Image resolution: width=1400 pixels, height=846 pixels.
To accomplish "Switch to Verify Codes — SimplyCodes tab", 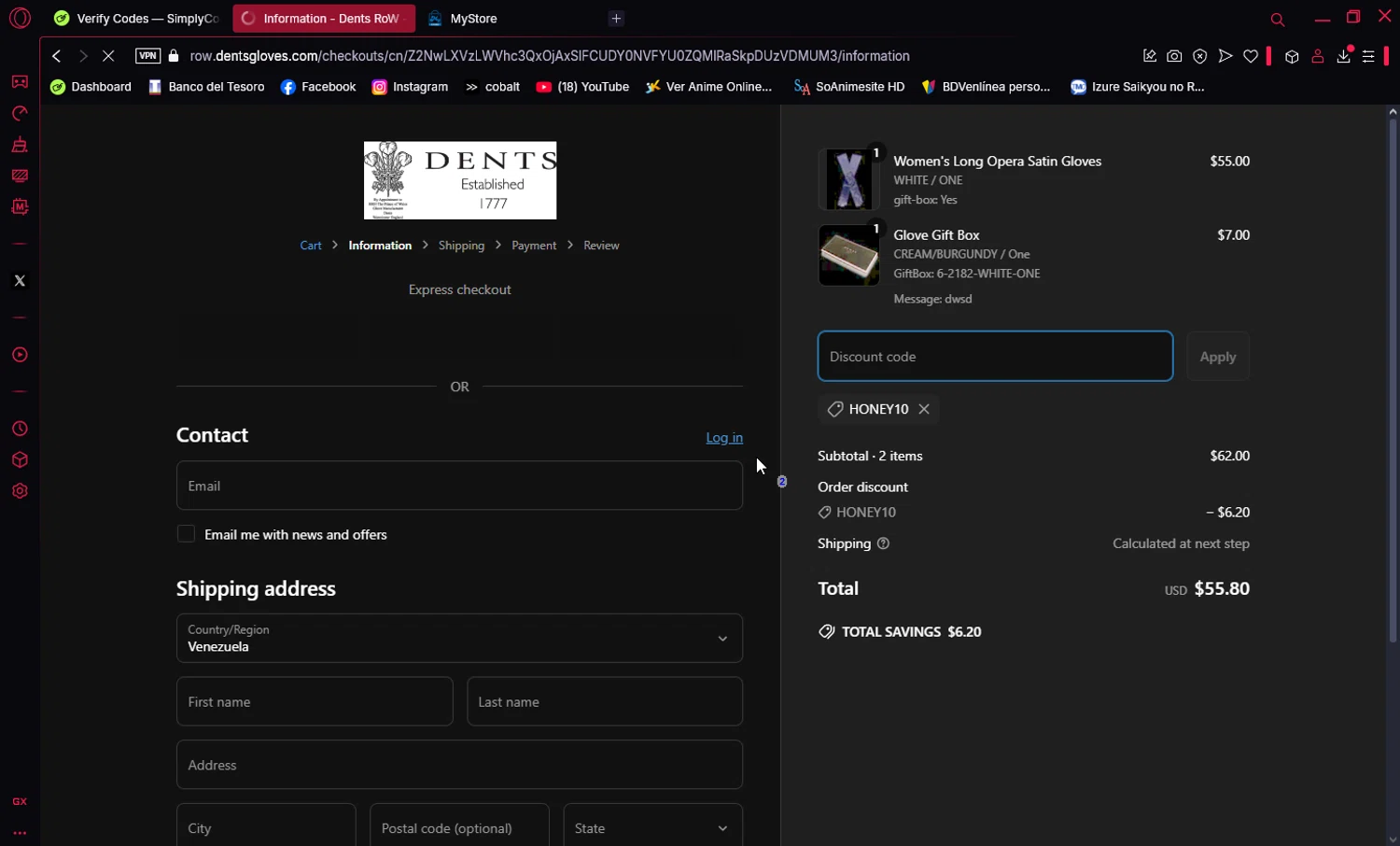I will coord(136,19).
